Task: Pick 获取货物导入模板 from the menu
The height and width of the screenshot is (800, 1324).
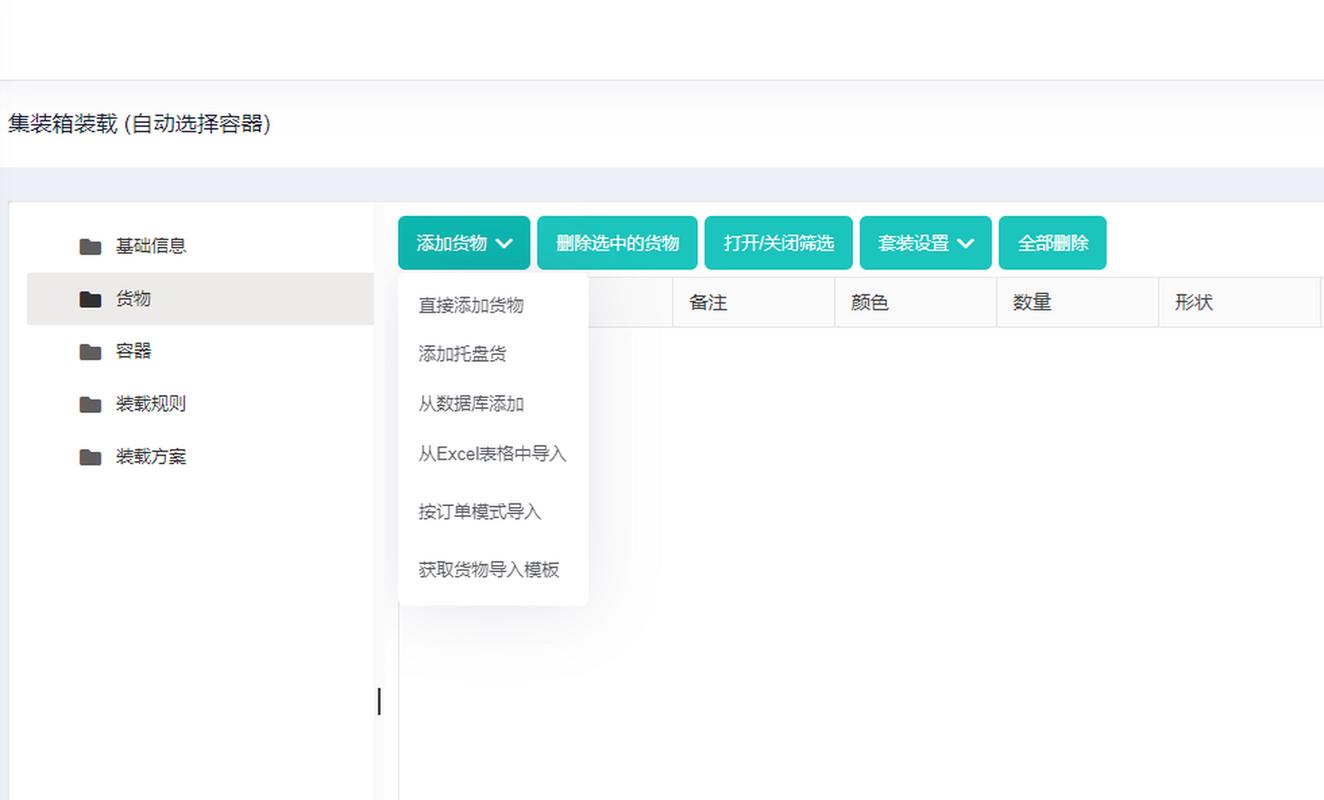Action: [x=493, y=570]
